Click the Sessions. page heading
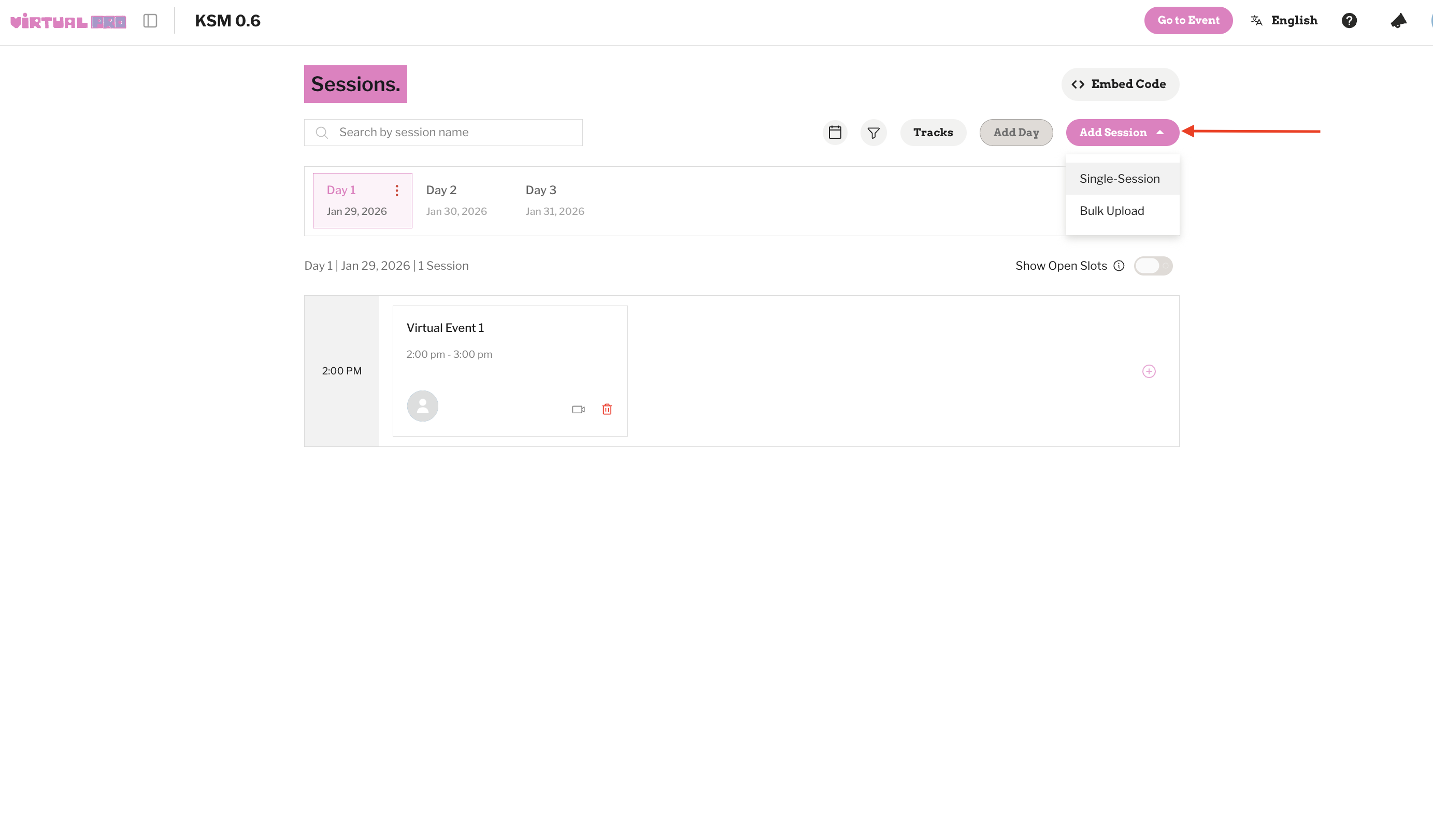 [355, 84]
